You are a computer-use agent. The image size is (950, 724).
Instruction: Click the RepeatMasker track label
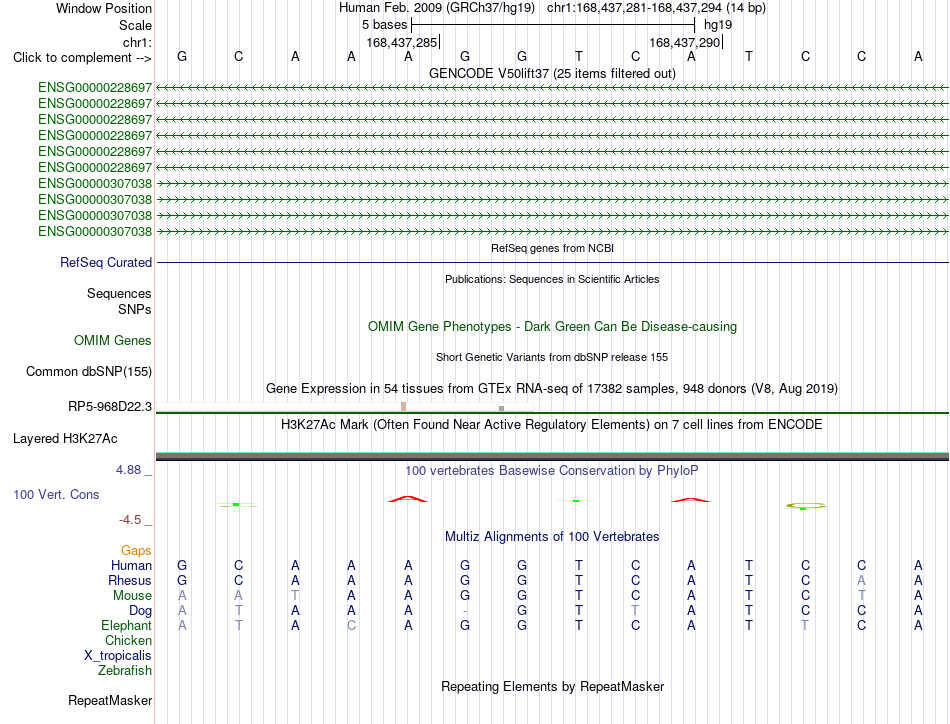(110, 700)
